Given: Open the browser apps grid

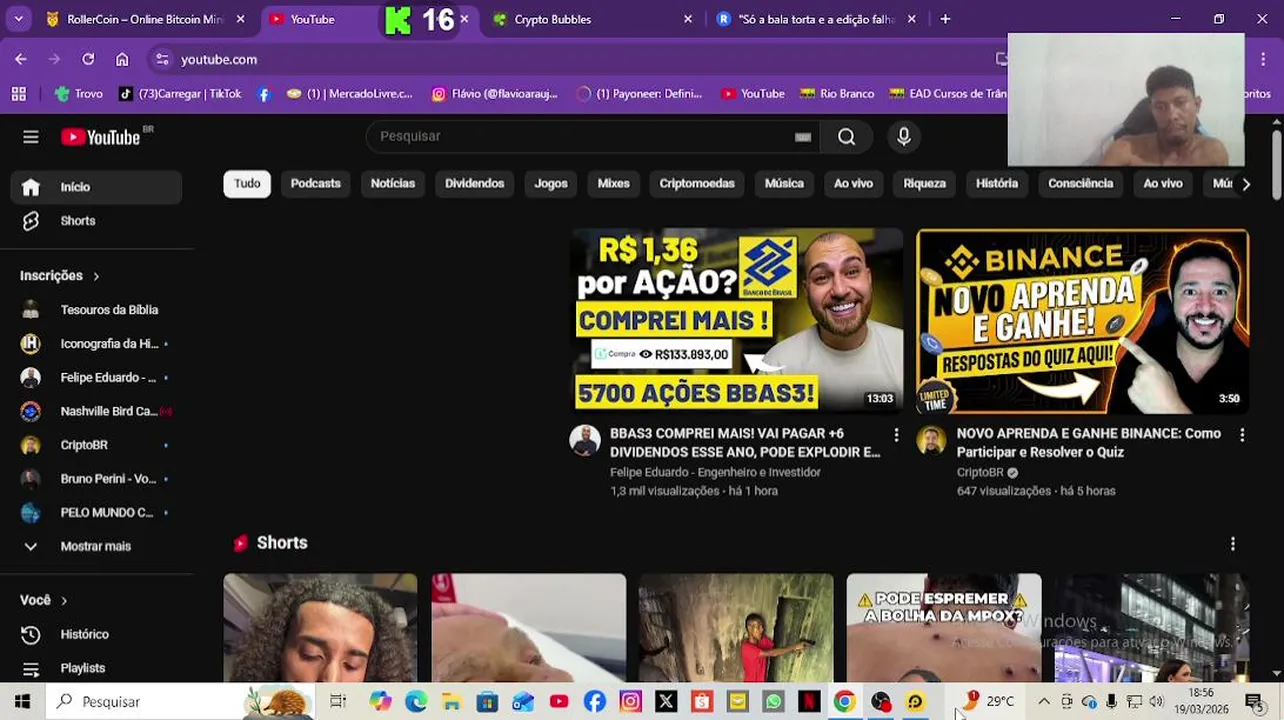Looking at the screenshot, I should (18, 94).
